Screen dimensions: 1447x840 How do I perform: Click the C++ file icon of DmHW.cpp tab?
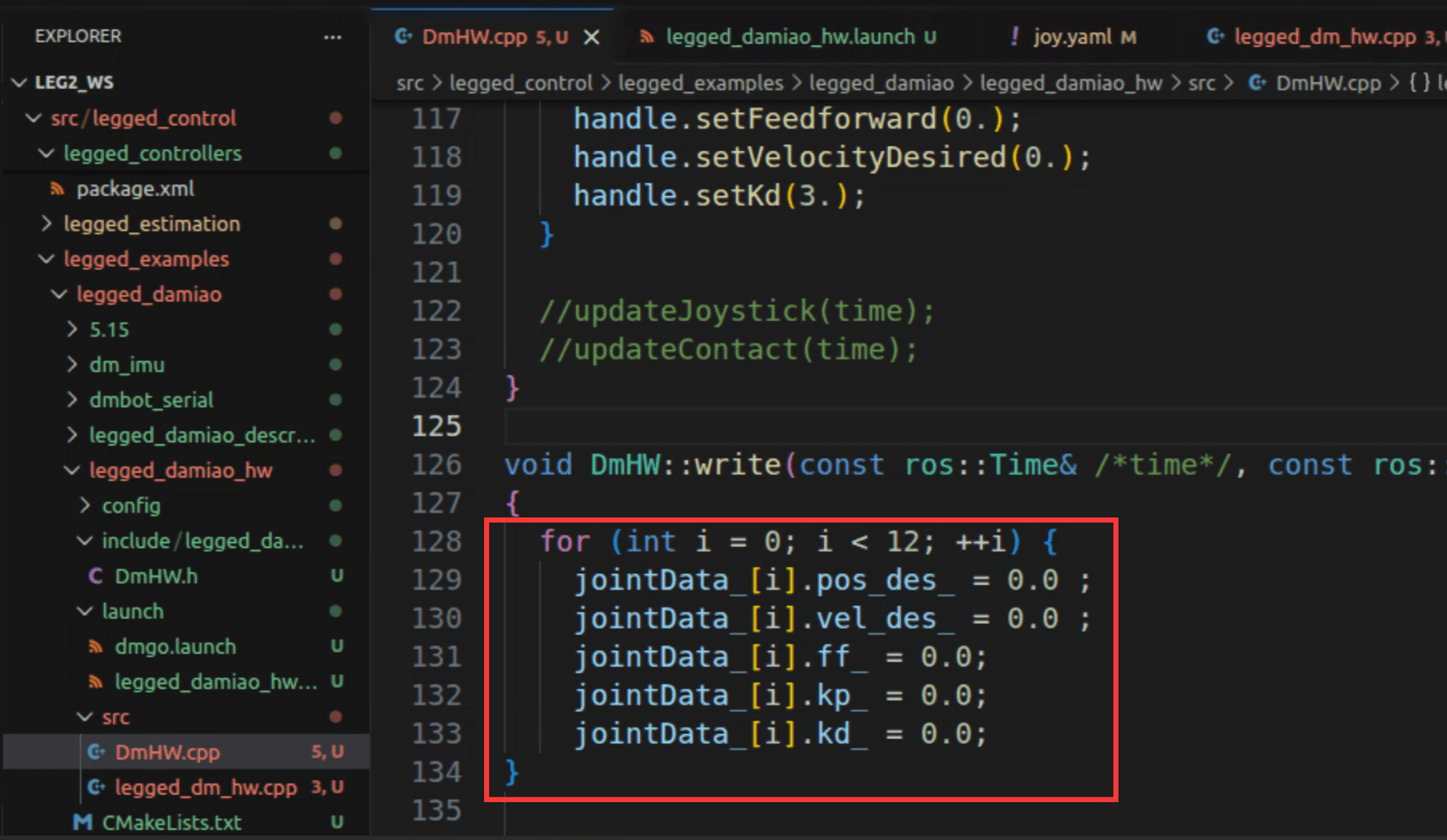click(403, 37)
